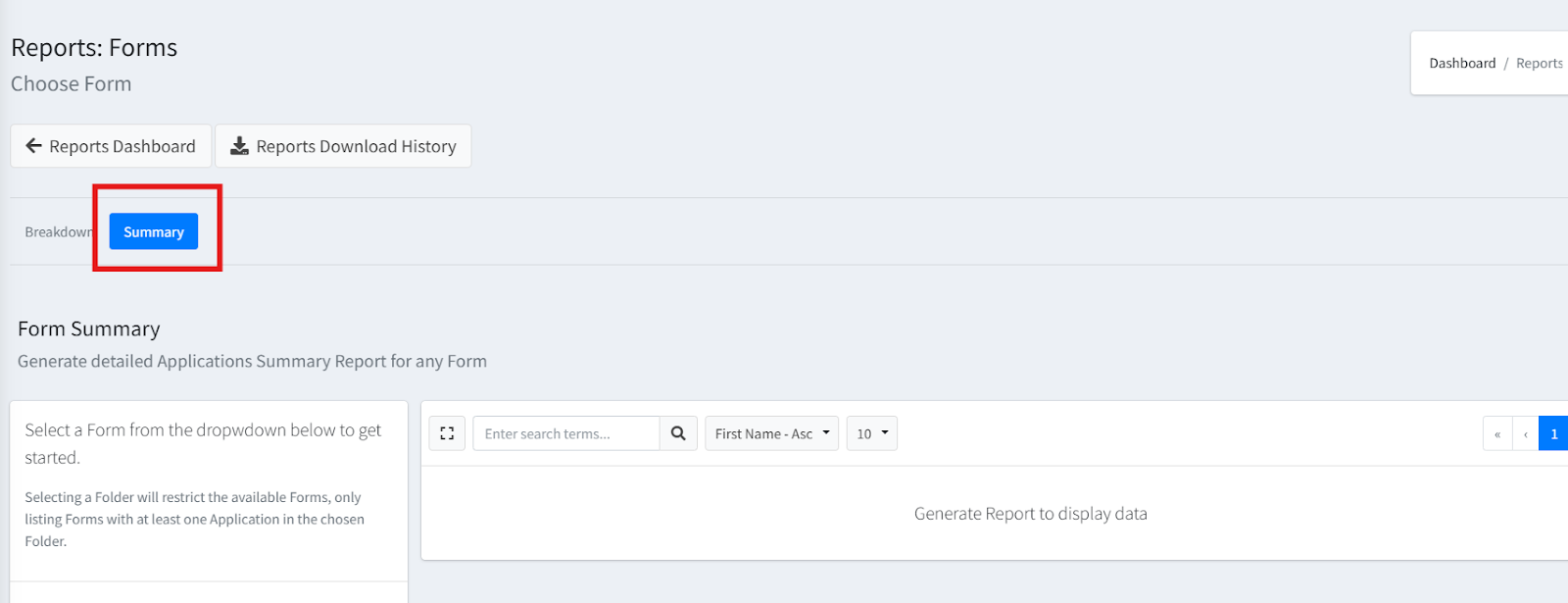
Task: Go to first page using double chevron
Action: point(1497,433)
